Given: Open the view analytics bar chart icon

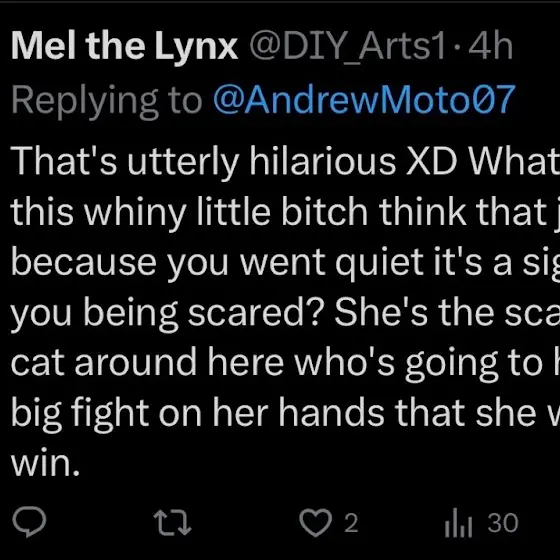Looking at the screenshot, I should click(x=459, y=523).
